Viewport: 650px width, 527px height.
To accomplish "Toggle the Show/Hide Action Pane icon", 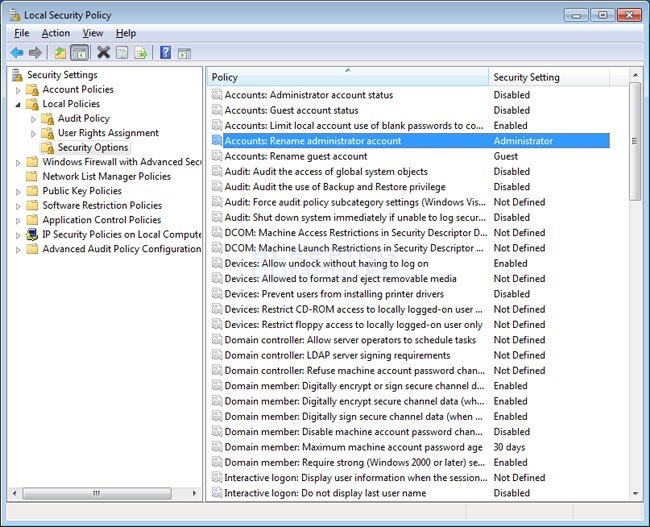I will click(184, 53).
